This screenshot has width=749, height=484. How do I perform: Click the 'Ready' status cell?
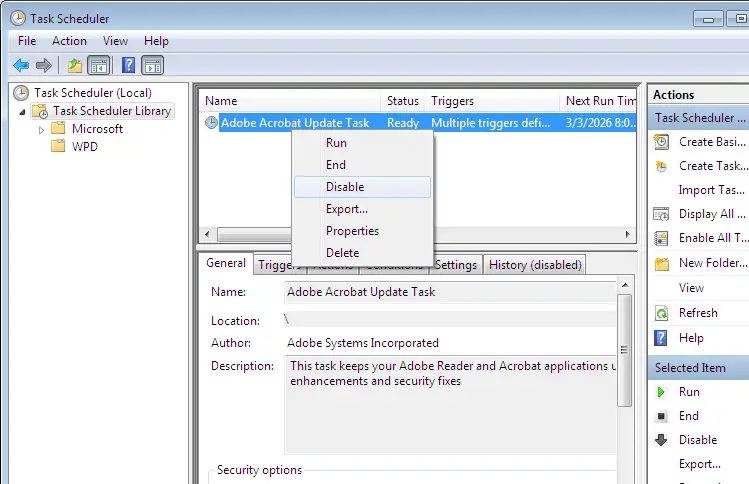point(403,123)
